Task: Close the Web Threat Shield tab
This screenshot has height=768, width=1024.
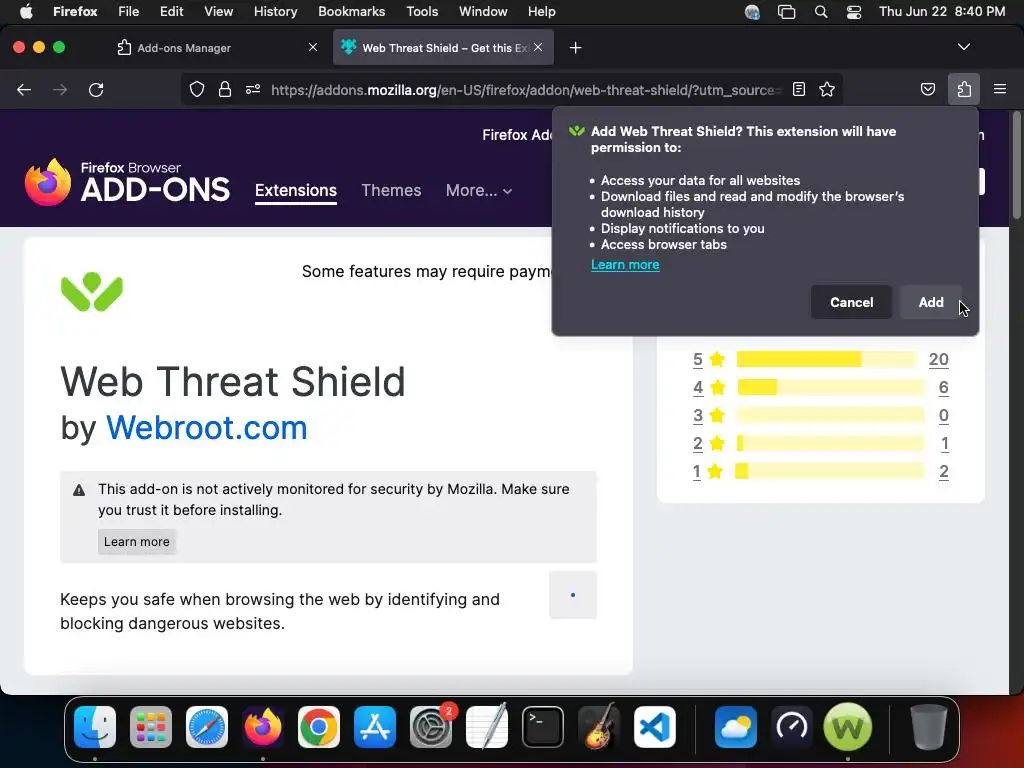Action: point(537,47)
